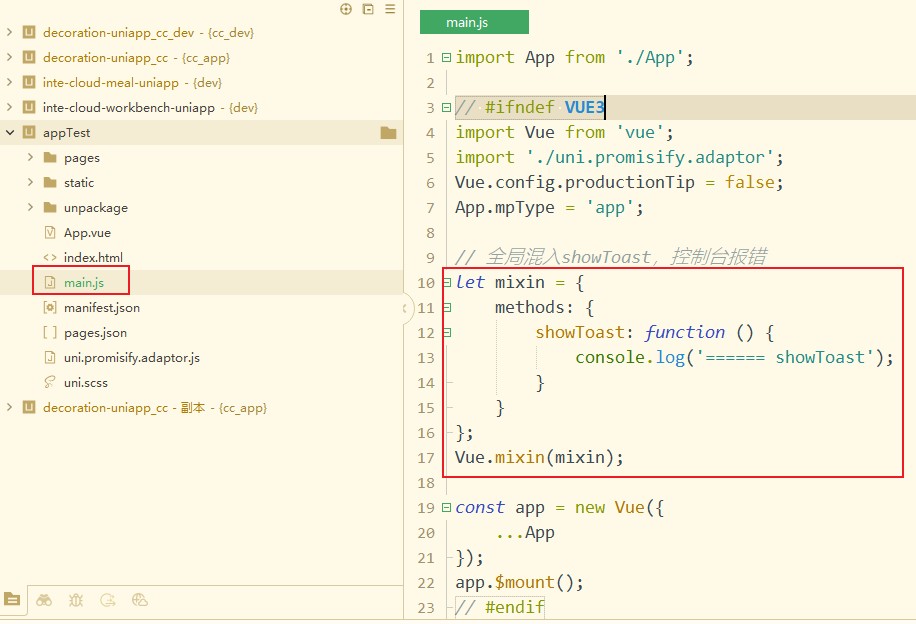Select uni.scss file in project tree
916x624 pixels.
pos(85,383)
